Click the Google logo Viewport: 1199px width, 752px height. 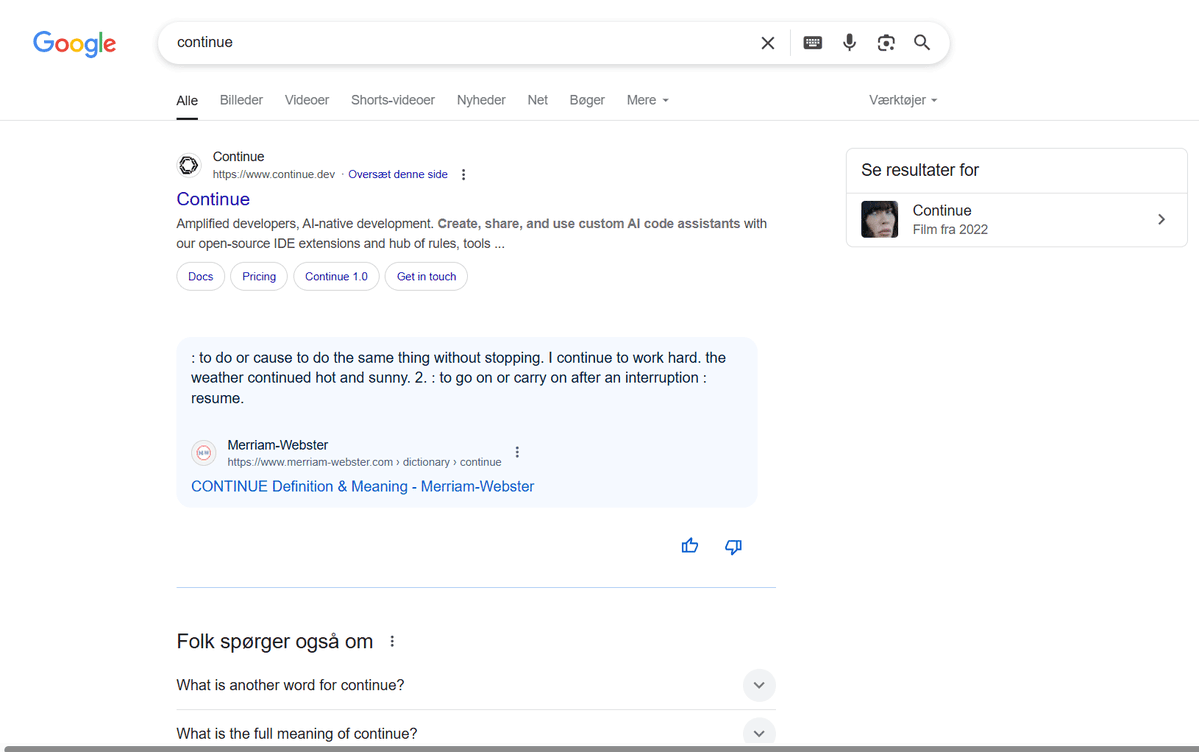74,44
